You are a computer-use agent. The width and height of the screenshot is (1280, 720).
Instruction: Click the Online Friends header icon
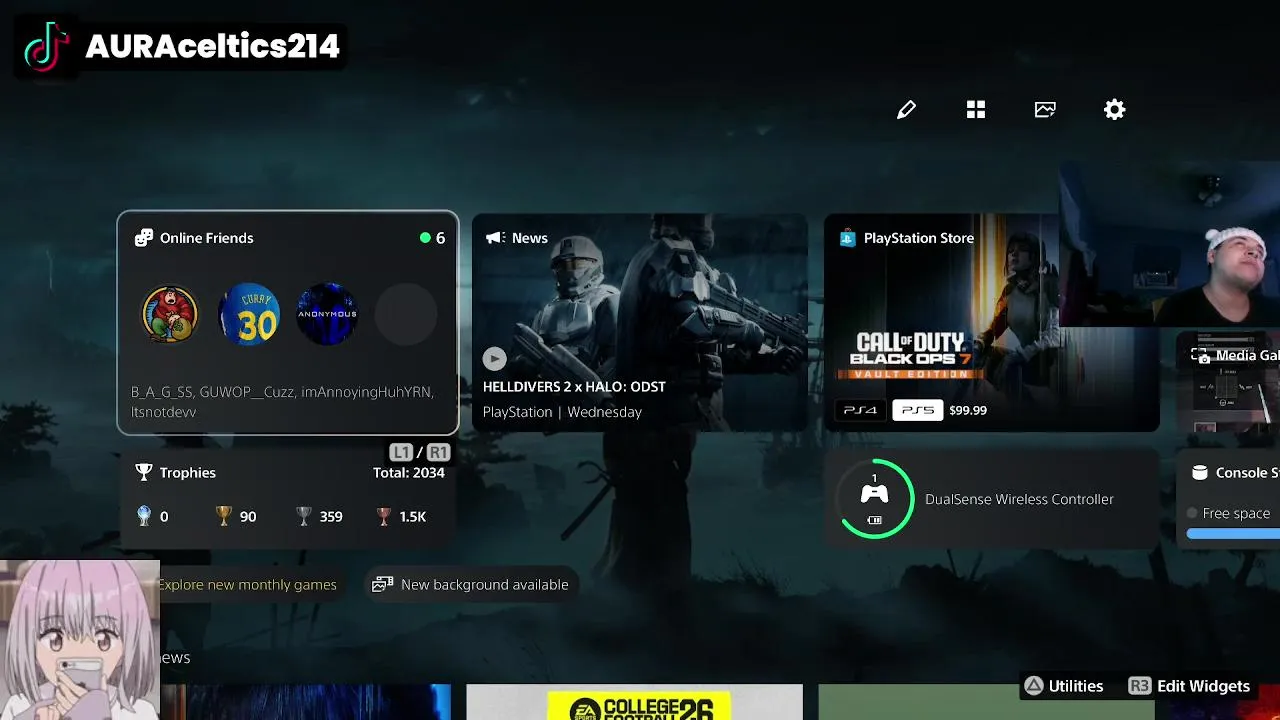[144, 238]
